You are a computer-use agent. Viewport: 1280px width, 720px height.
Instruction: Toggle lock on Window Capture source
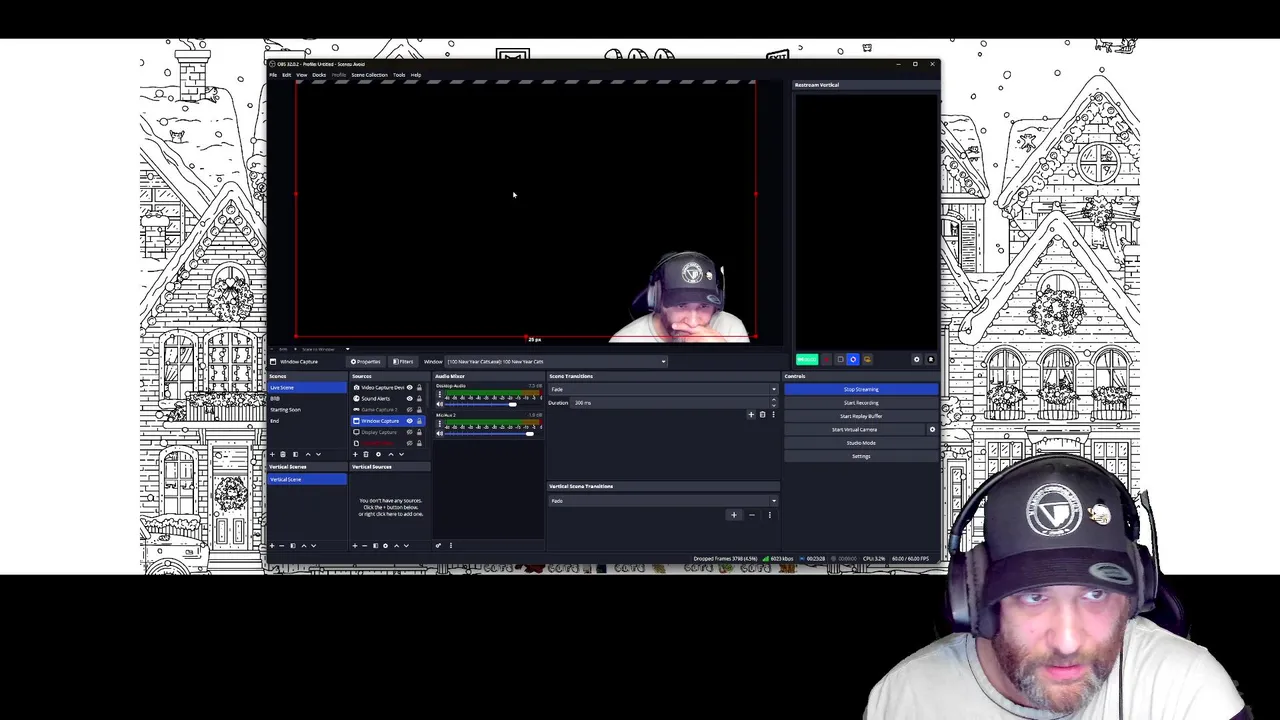pyautogui.click(x=419, y=421)
